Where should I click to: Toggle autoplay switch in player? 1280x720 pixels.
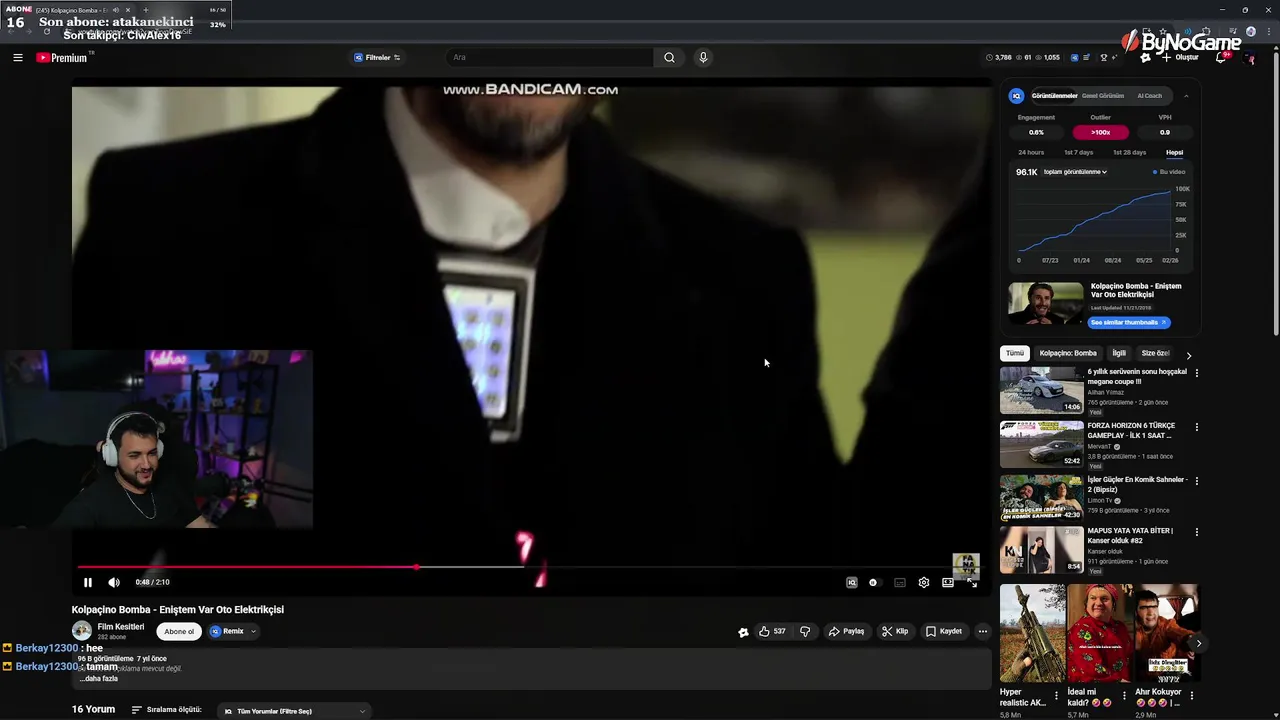(874, 582)
